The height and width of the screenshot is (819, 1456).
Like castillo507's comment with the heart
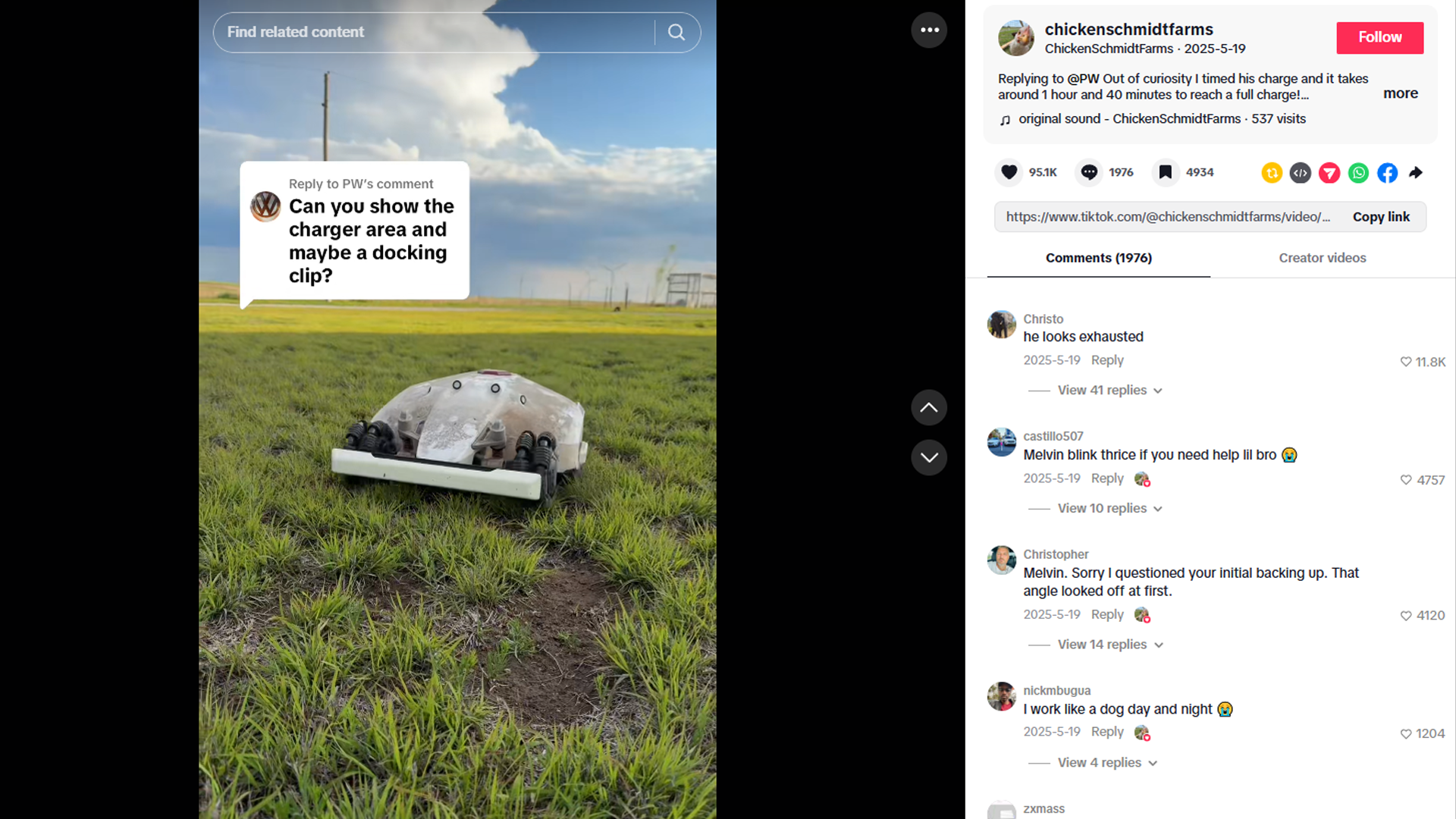(x=1405, y=480)
